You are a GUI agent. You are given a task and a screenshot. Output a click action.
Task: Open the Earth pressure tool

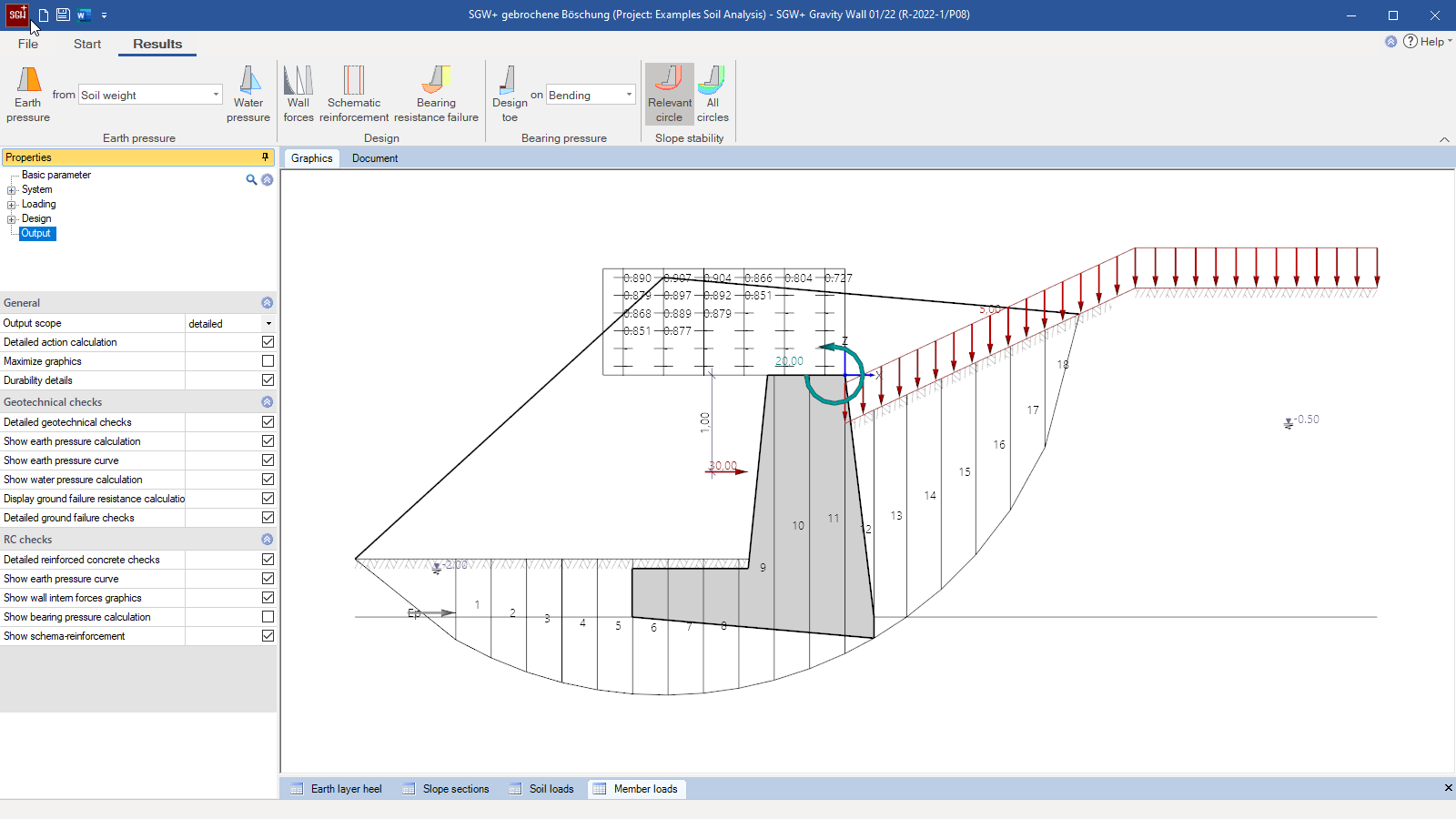[28, 94]
